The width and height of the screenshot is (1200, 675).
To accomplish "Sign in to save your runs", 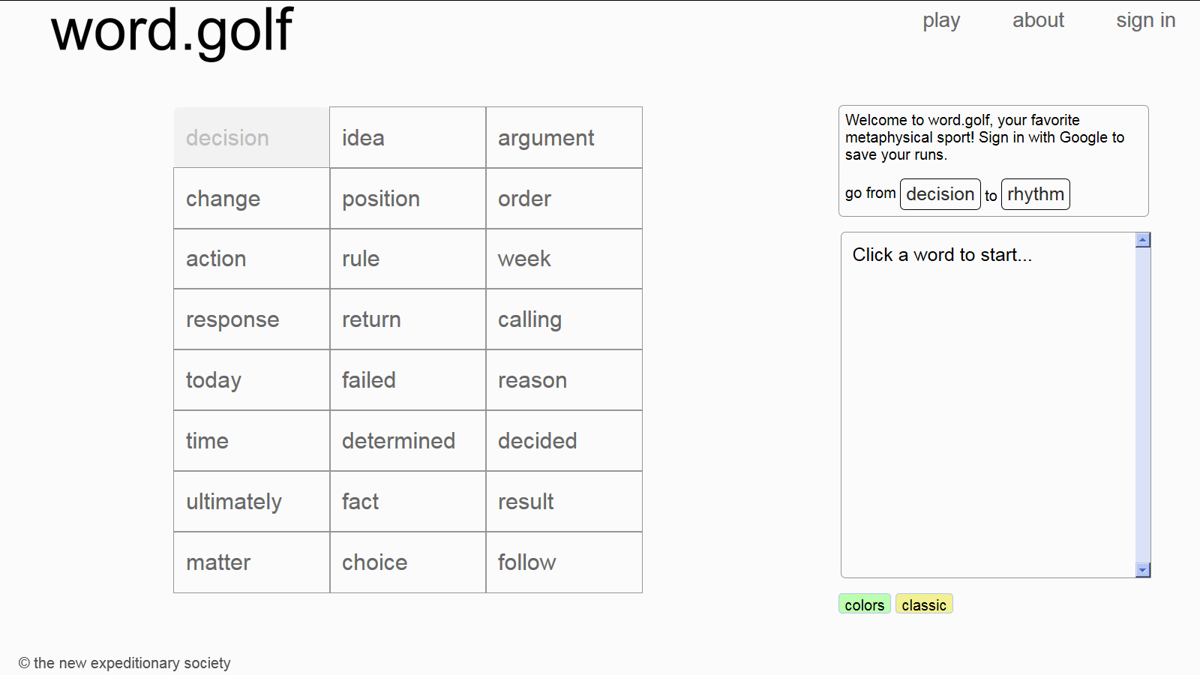I will [x=1145, y=20].
